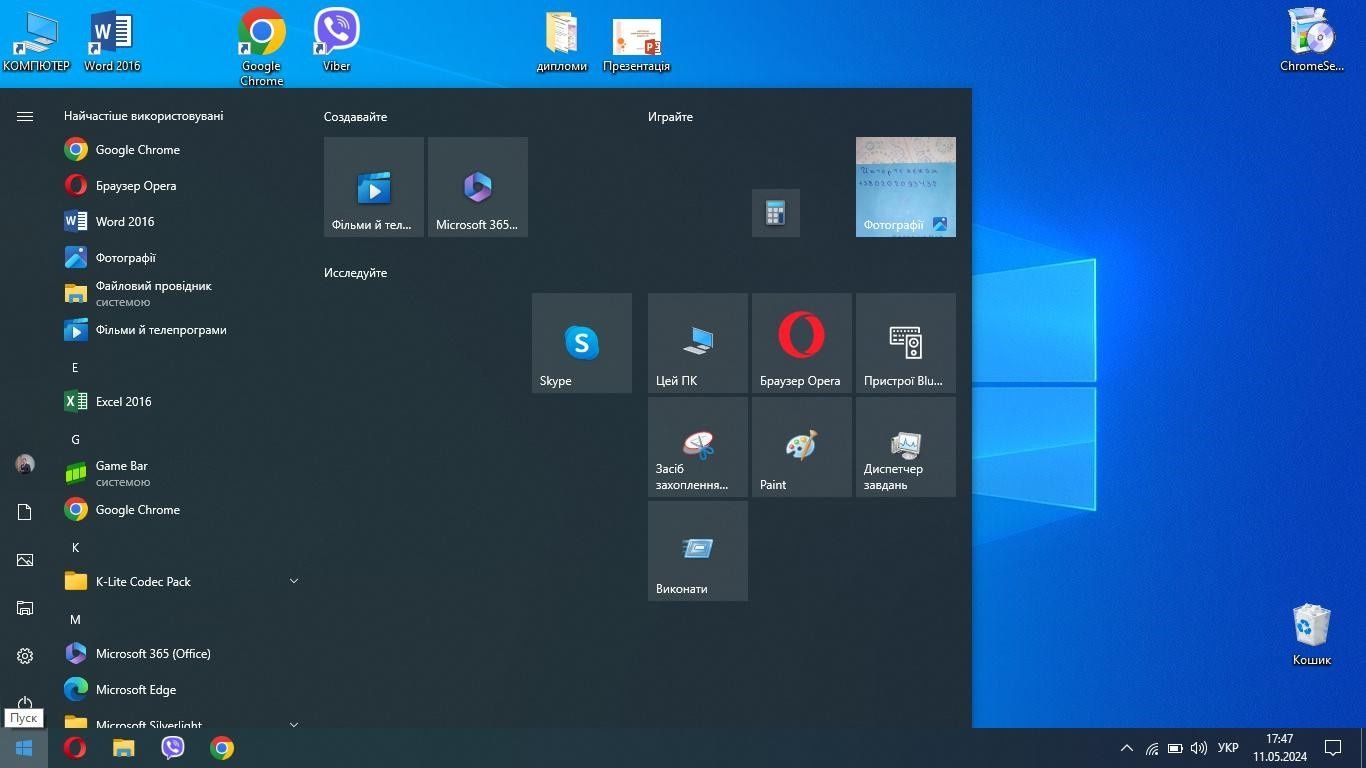Open the Фотографії live tile

click(906, 187)
